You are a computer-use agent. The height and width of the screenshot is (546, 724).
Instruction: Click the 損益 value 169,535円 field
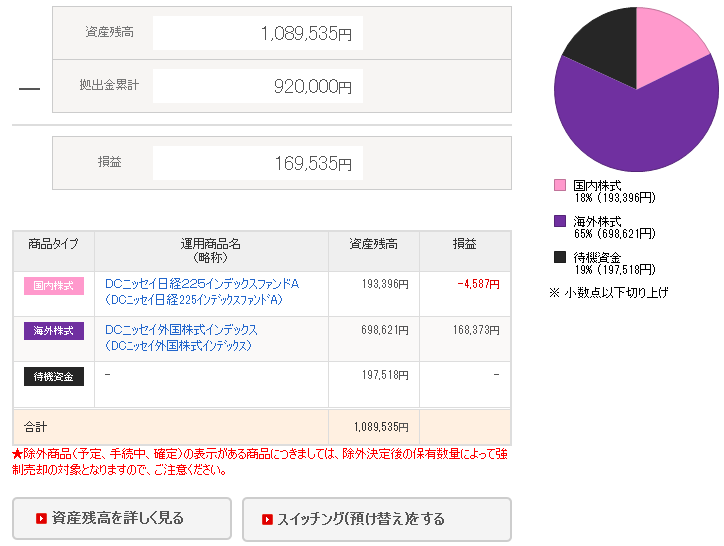tap(258, 163)
